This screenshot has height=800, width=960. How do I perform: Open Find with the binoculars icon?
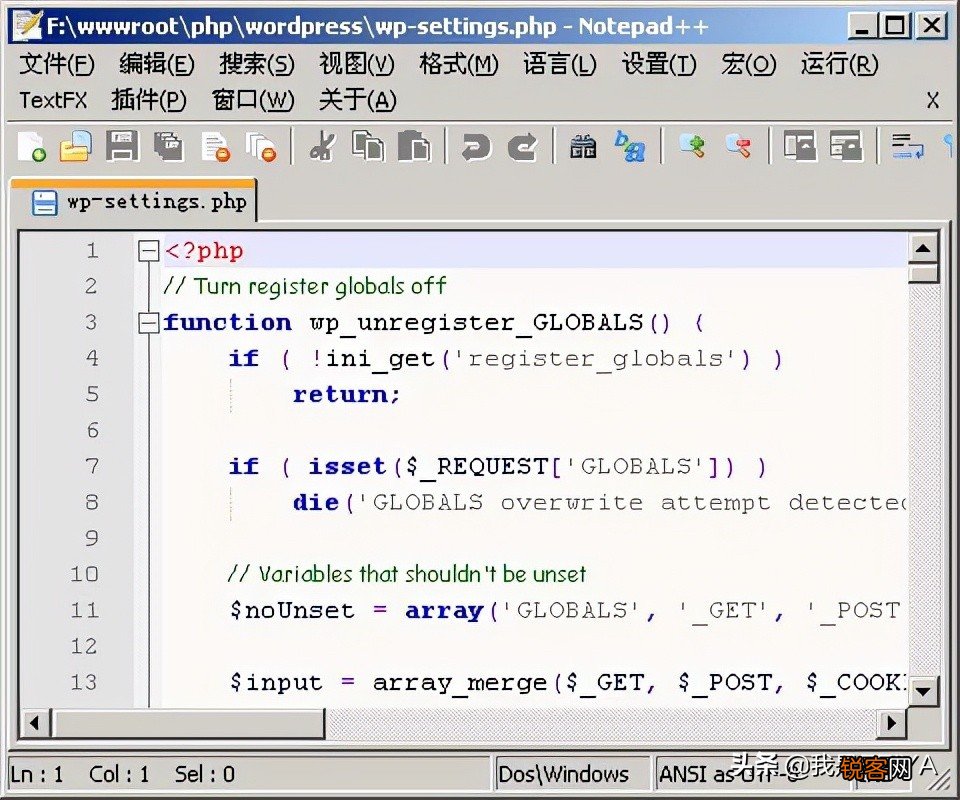click(583, 146)
